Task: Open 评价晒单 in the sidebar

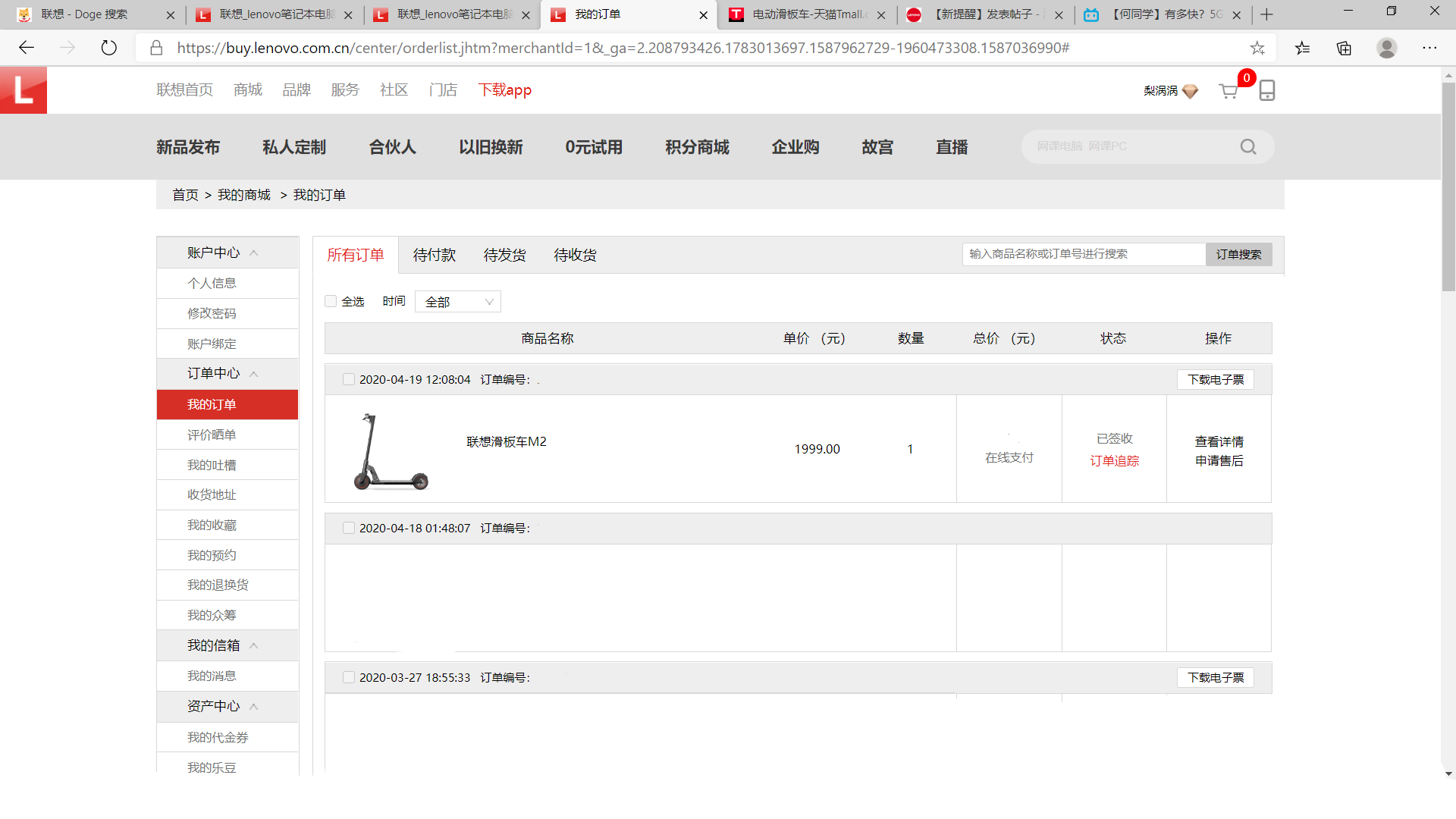Action: 212,435
